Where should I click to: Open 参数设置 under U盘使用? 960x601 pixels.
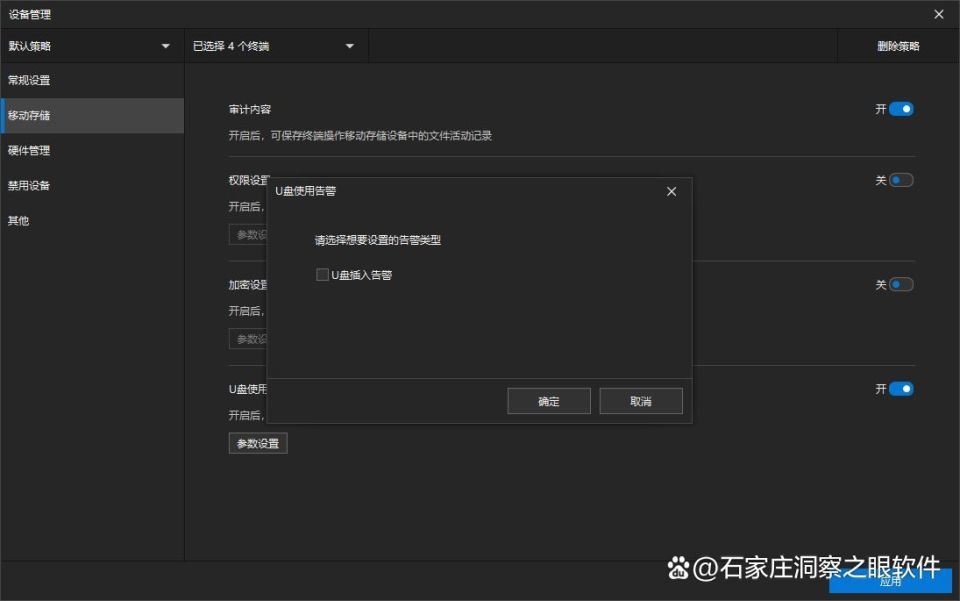click(258, 443)
